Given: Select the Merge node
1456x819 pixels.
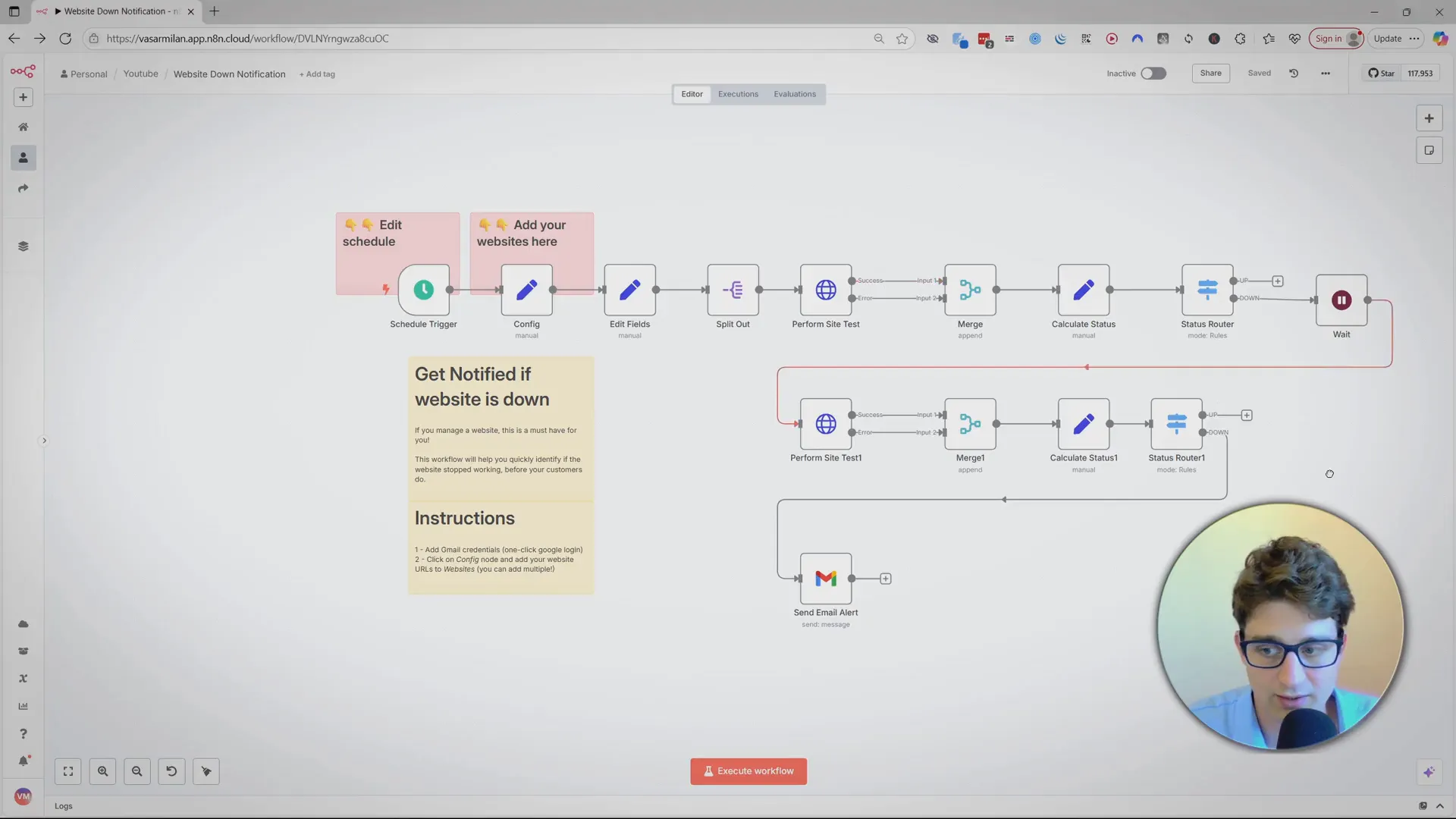Looking at the screenshot, I should pos(970,290).
